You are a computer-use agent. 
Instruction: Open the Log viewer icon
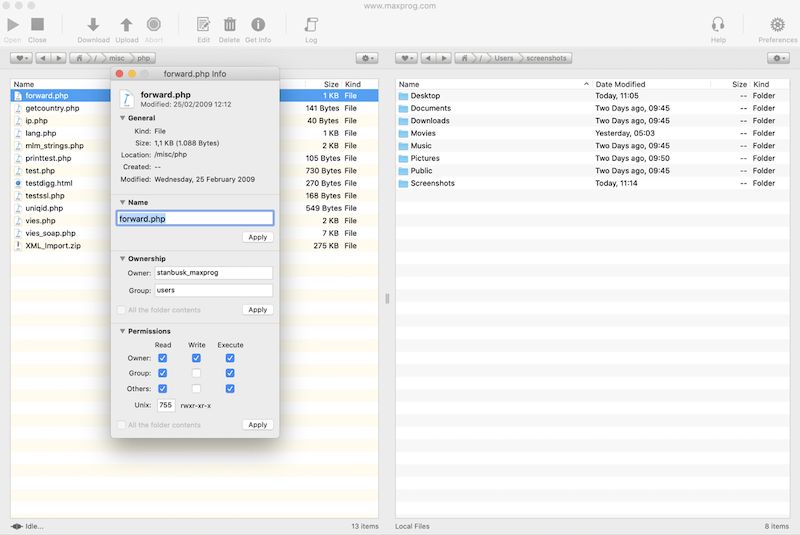[311, 25]
